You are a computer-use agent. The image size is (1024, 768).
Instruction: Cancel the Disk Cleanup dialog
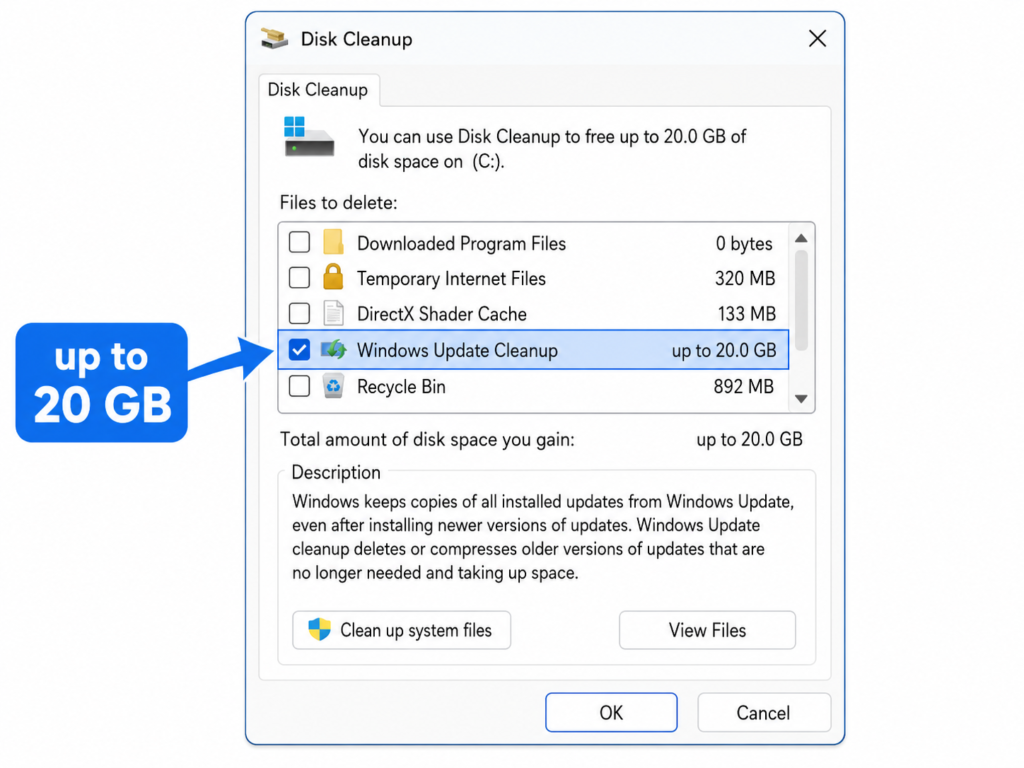764,712
